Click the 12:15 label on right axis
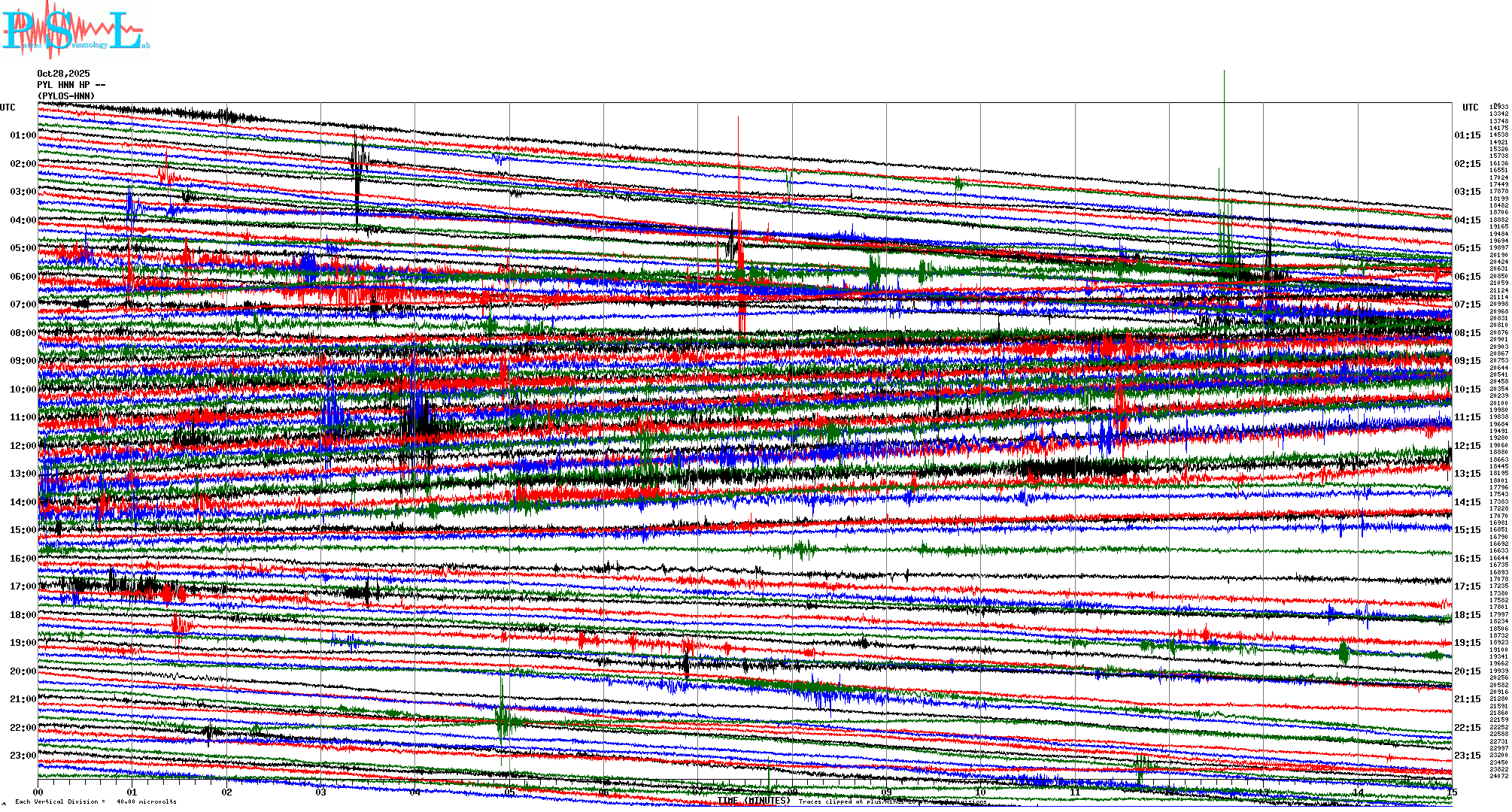The image size is (1512, 812). pos(1467,446)
